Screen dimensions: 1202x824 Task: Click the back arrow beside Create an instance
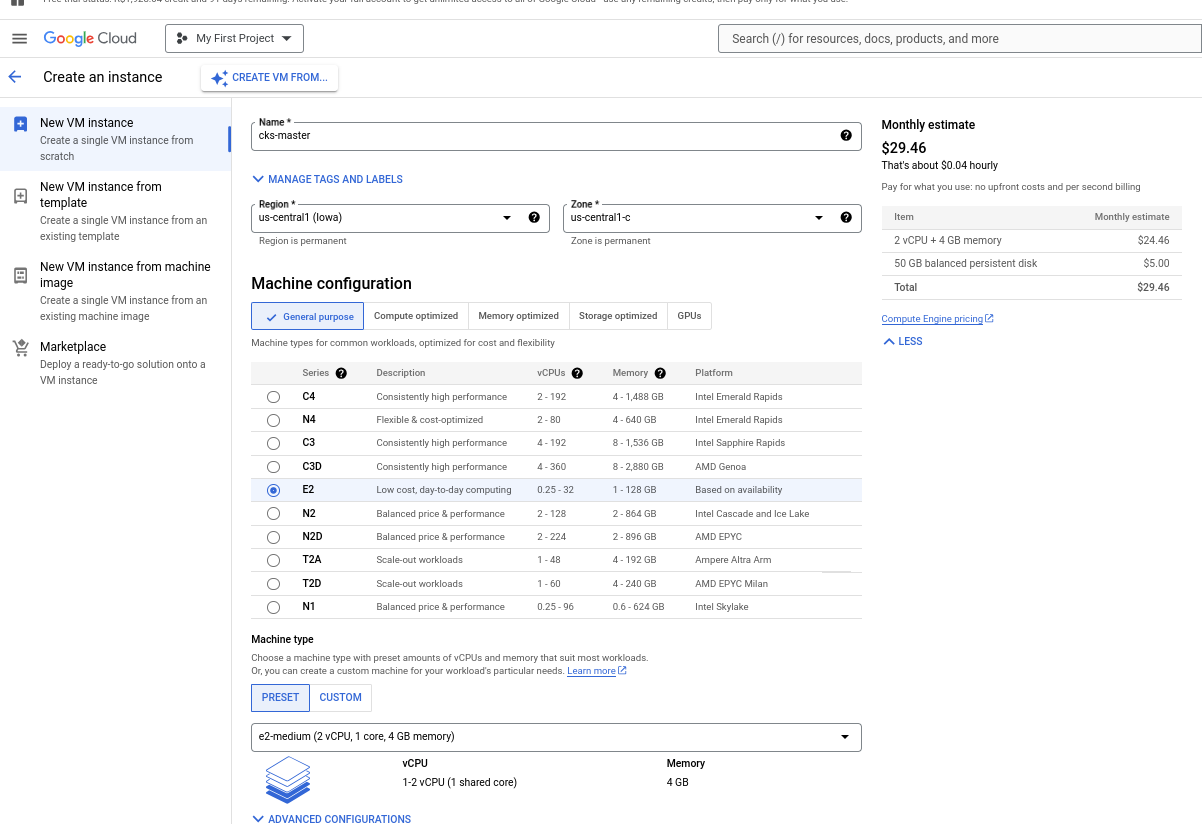(15, 77)
